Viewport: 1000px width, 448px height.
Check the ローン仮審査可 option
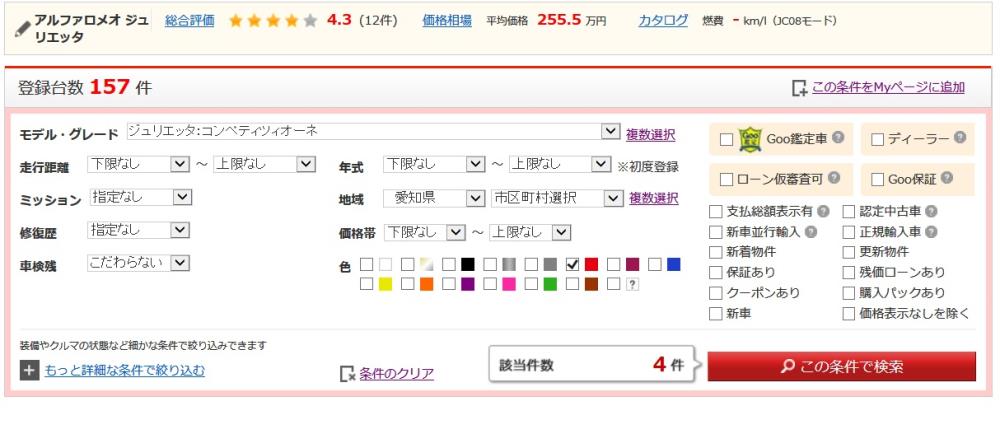pos(726,180)
